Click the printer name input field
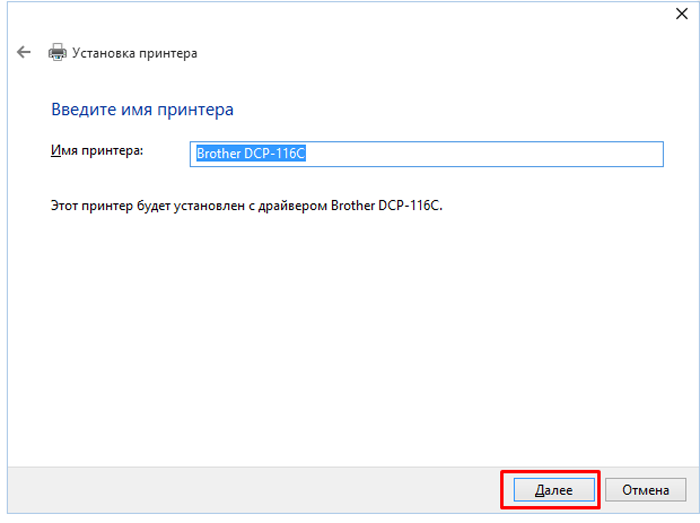The height and width of the screenshot is (523, 700). (426, 154)
